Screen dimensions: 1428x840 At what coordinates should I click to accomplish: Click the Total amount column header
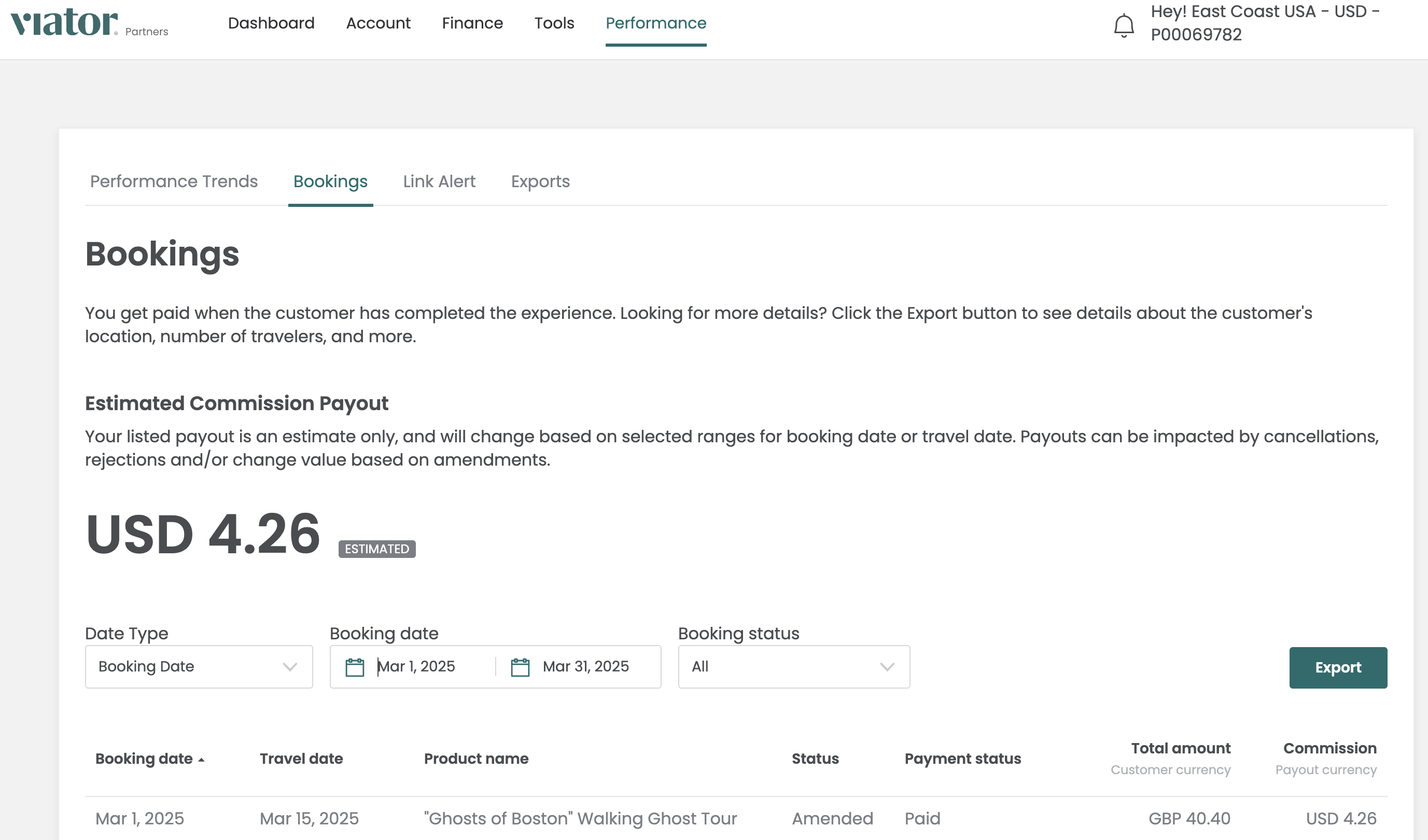point(1180,749)
